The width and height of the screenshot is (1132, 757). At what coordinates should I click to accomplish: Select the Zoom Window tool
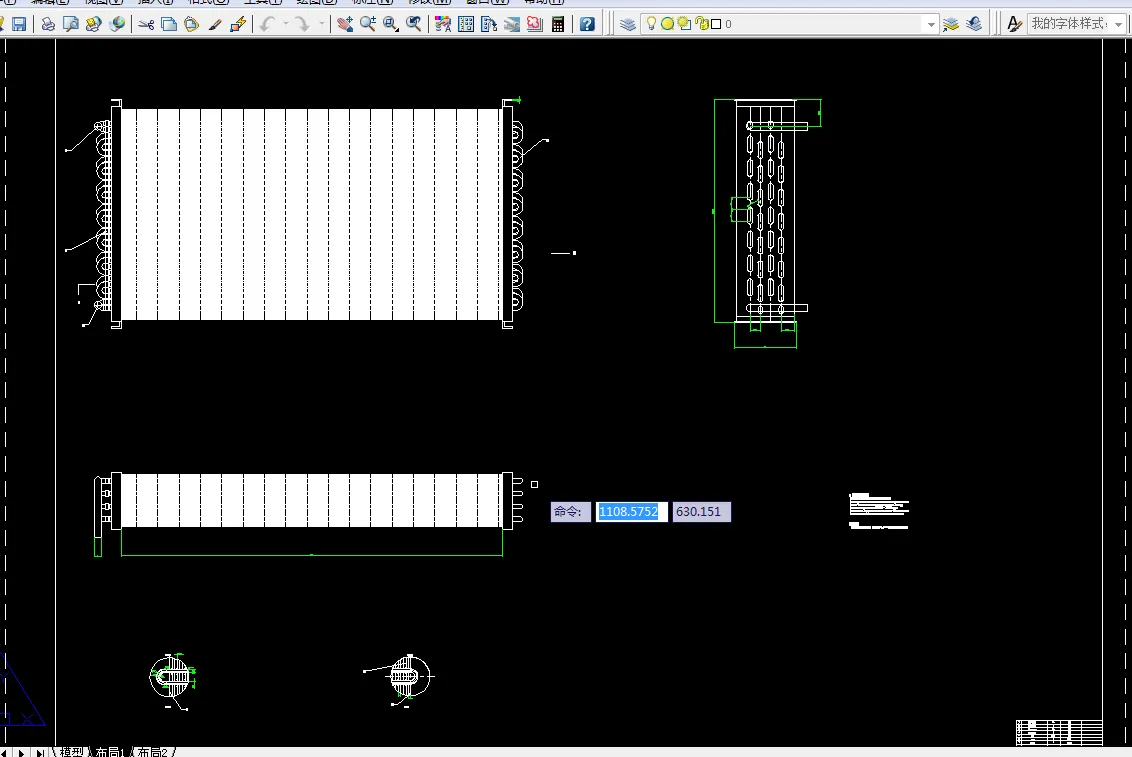tap(391, 24)
